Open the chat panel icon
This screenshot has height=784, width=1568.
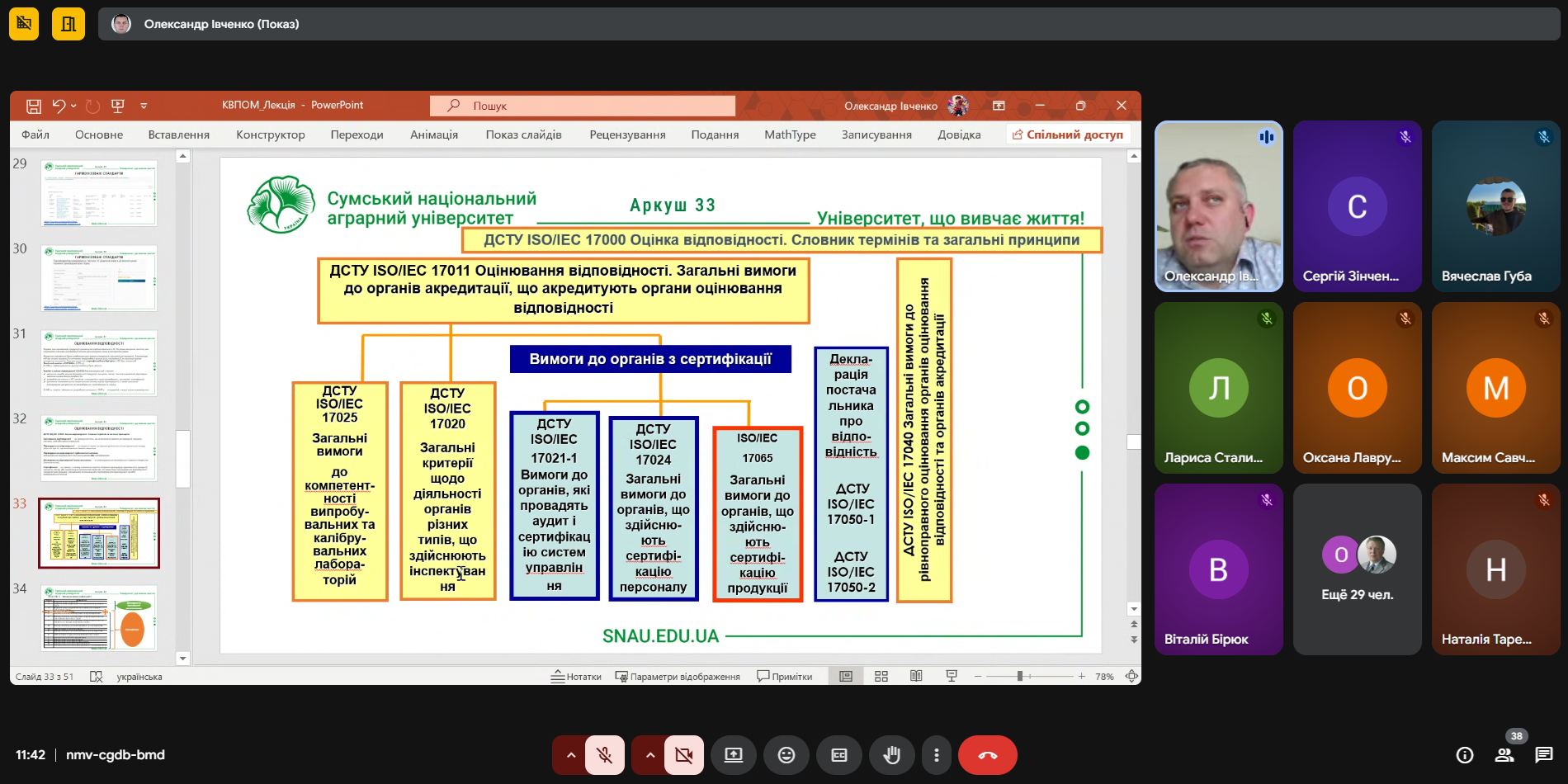1543,755
